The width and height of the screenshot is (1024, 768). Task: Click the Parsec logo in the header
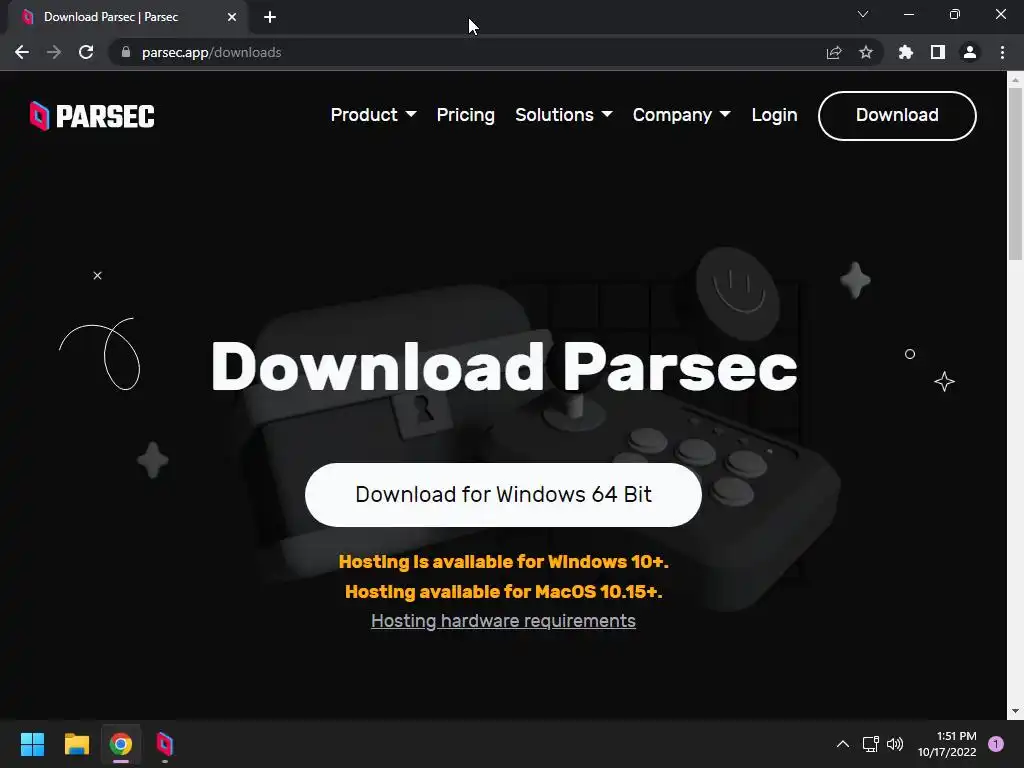click(x=92, y=116)
